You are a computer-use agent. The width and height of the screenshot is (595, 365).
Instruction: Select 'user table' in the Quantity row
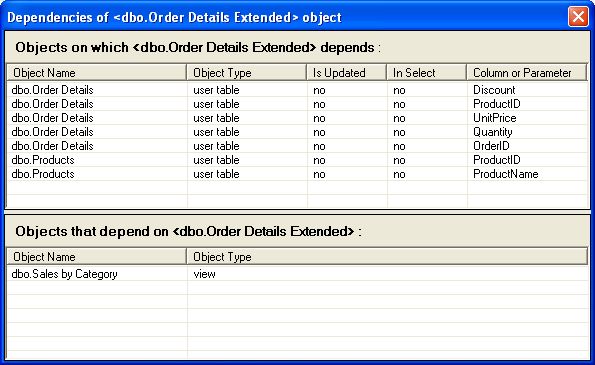click(x=216, y=132)
